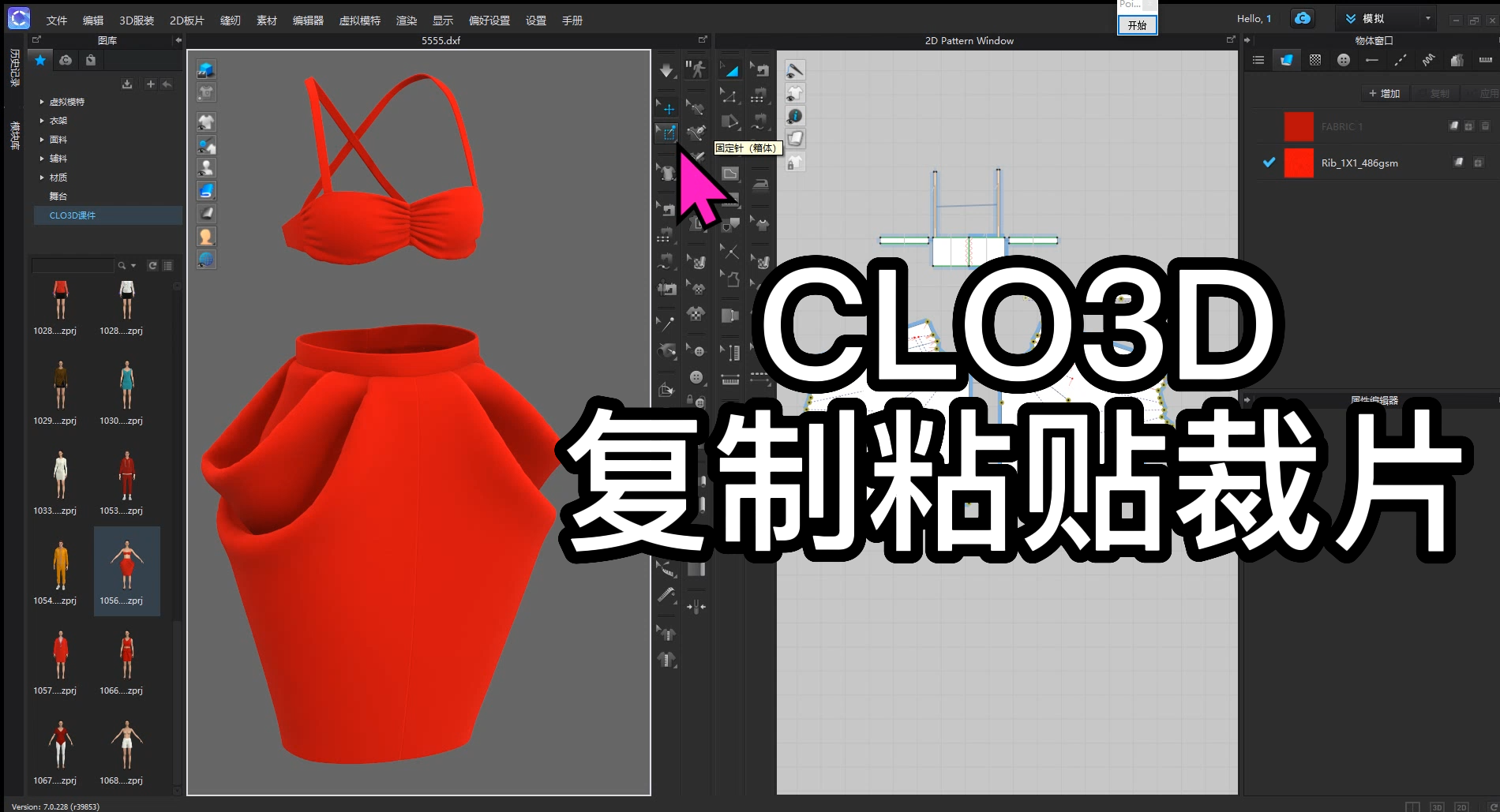Click the blue cube snapshot icon in 3D view

pyautogui.click(x=206, y=70)
